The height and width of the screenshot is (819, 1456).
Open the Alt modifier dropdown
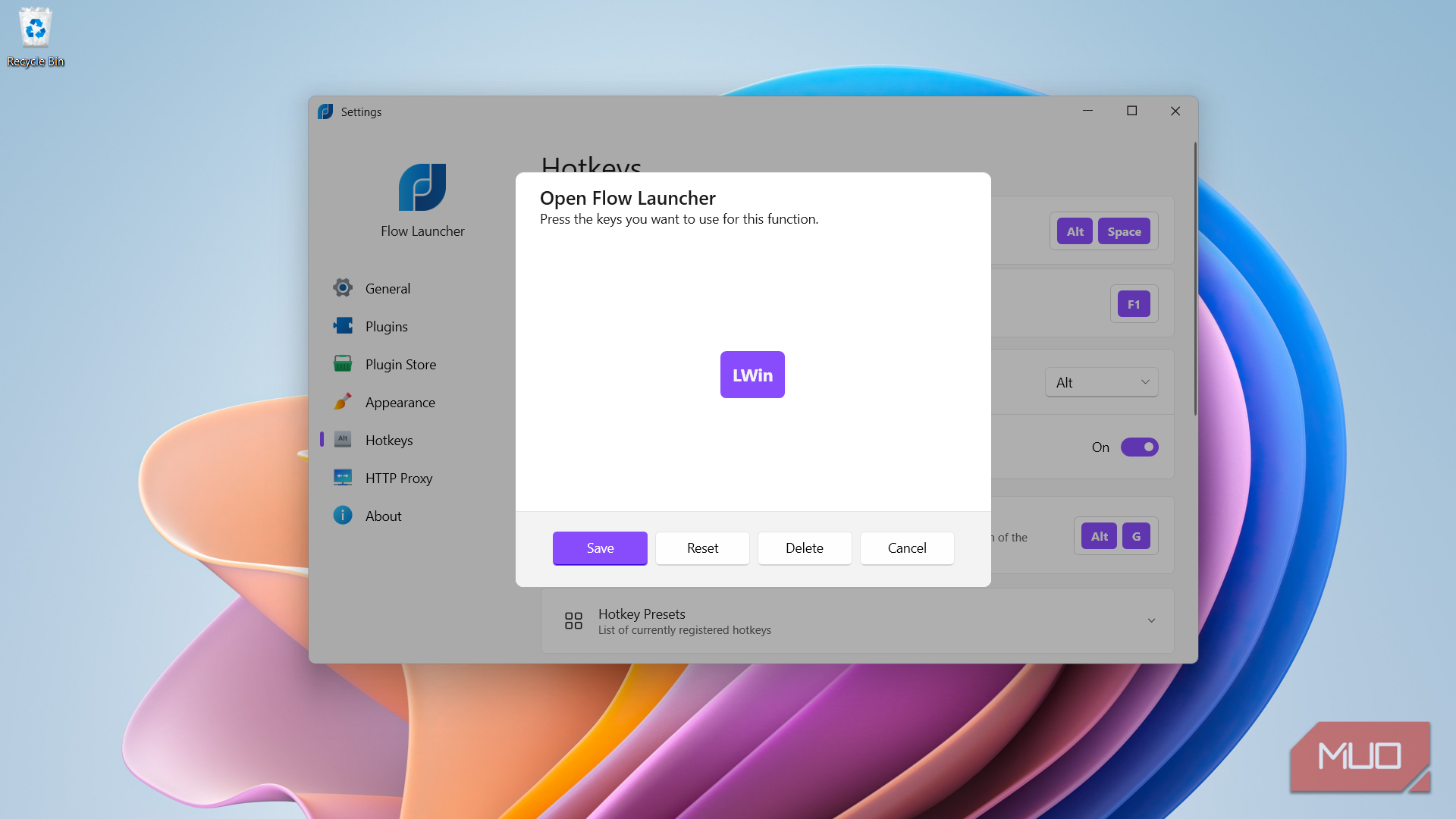(1102, 383)
